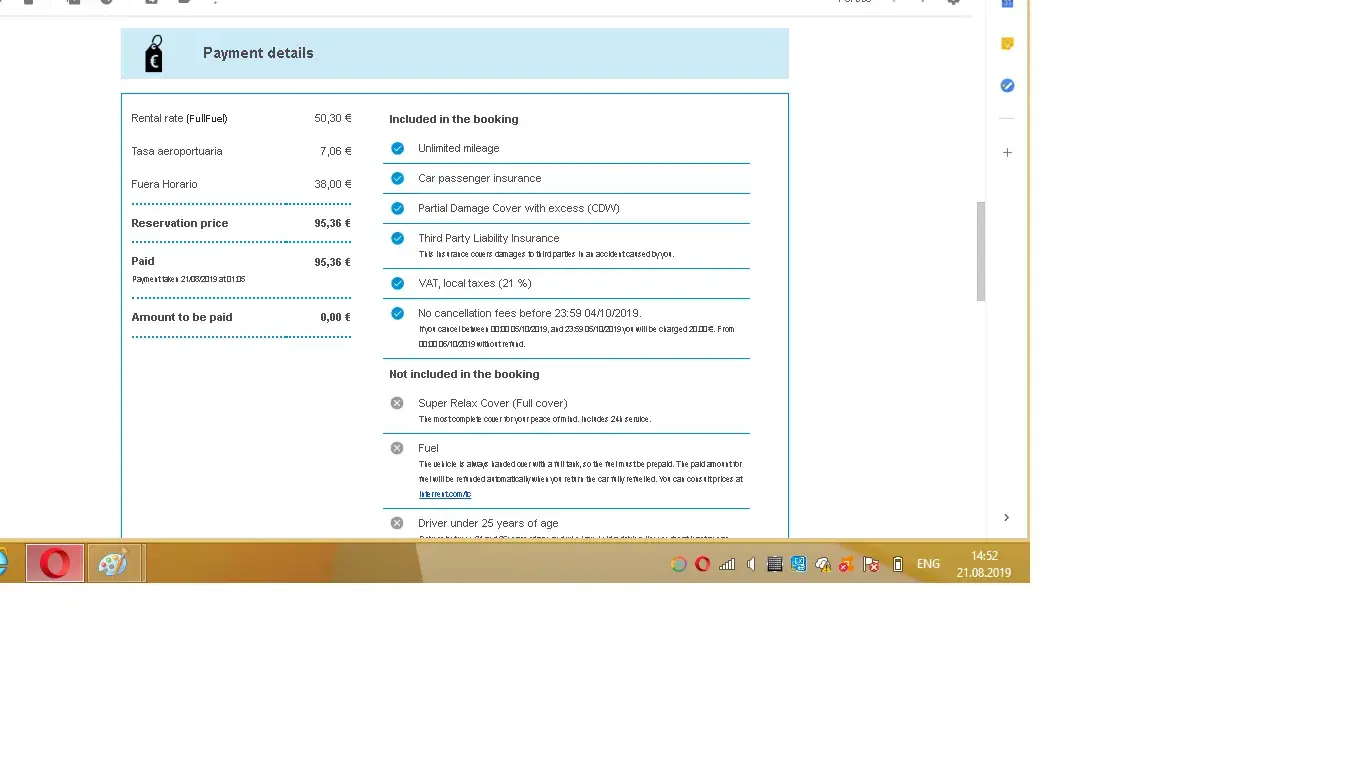Click the "0,00 €" amount to be paid

336,317
